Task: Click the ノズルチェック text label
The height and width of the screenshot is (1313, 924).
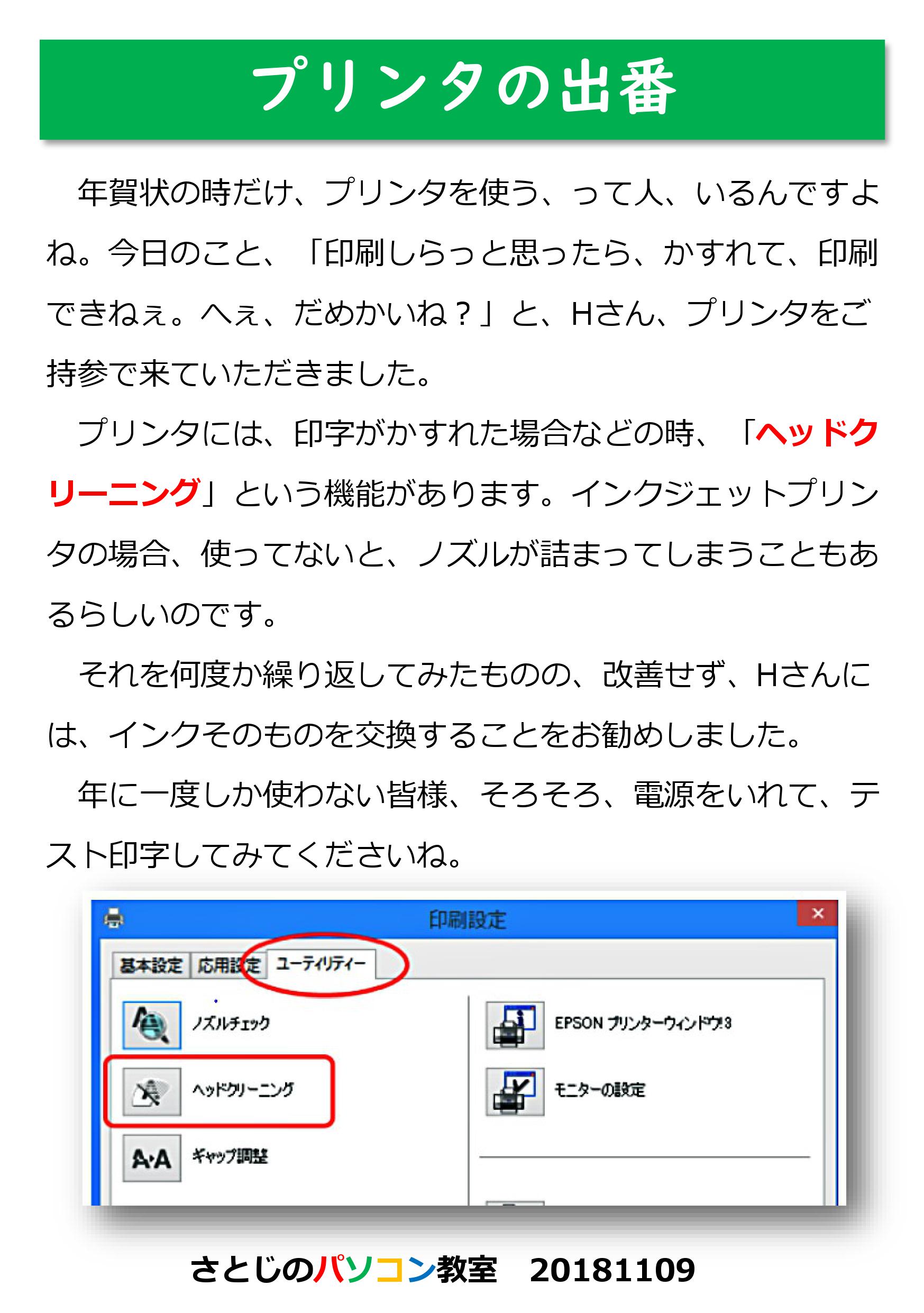Action: click(x=231, y=1024)
